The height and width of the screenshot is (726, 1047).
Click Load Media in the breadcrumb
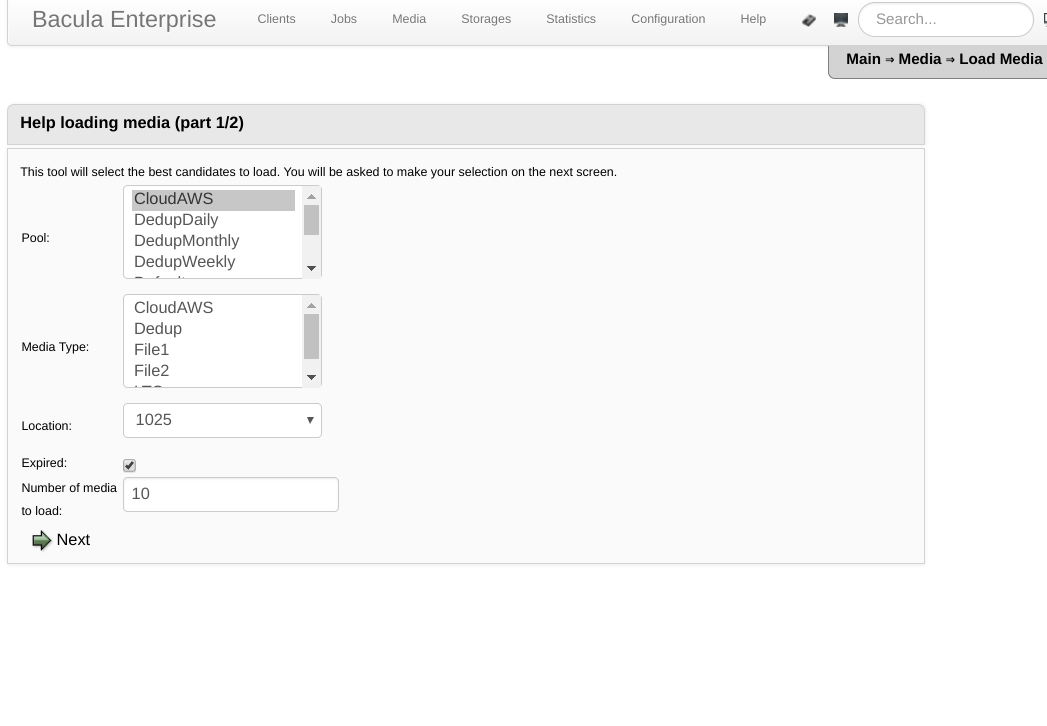(1001, 59)
